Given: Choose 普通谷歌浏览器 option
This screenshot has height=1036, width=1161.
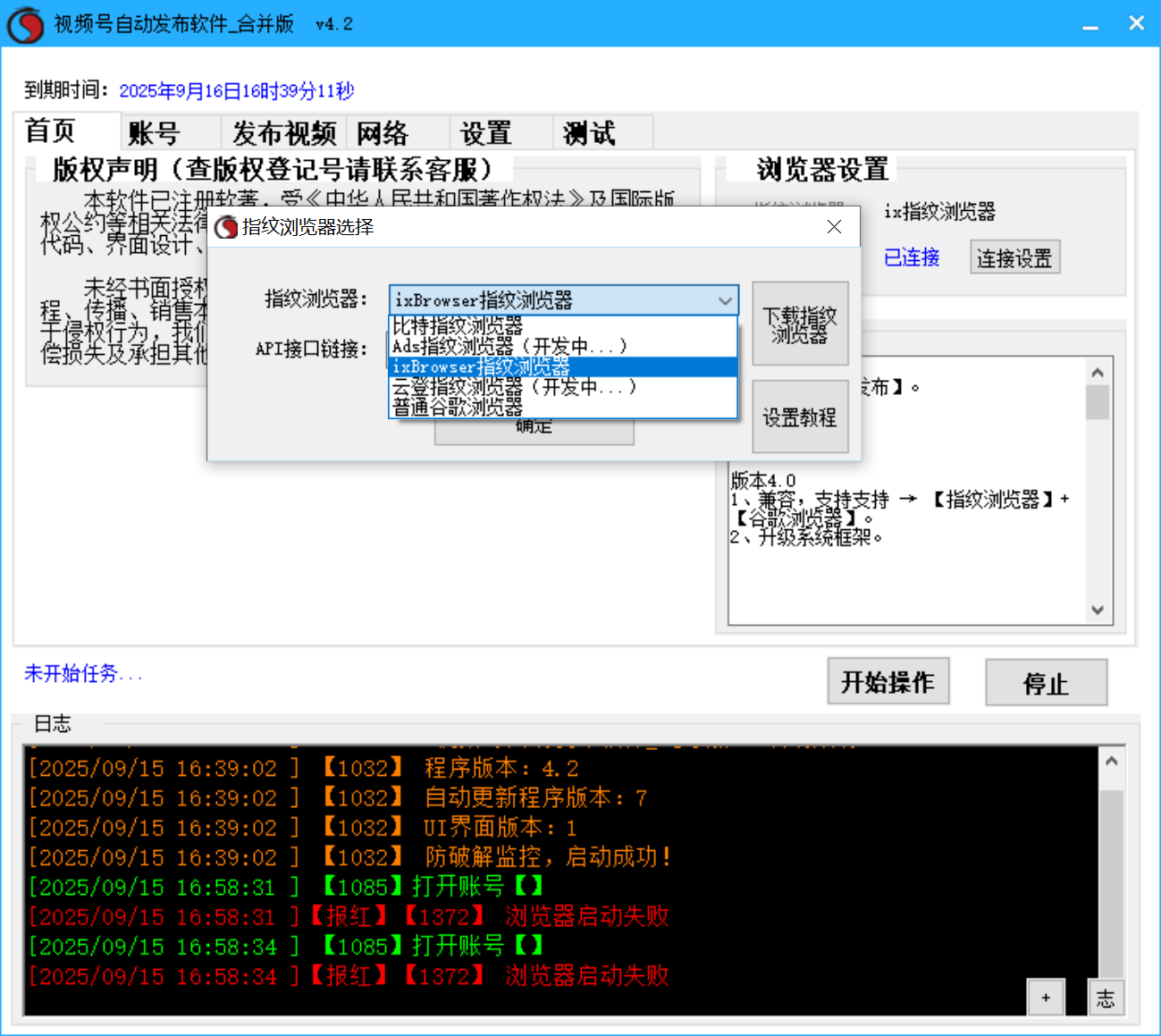Looking at the screenshot, I should pos(458,408).
